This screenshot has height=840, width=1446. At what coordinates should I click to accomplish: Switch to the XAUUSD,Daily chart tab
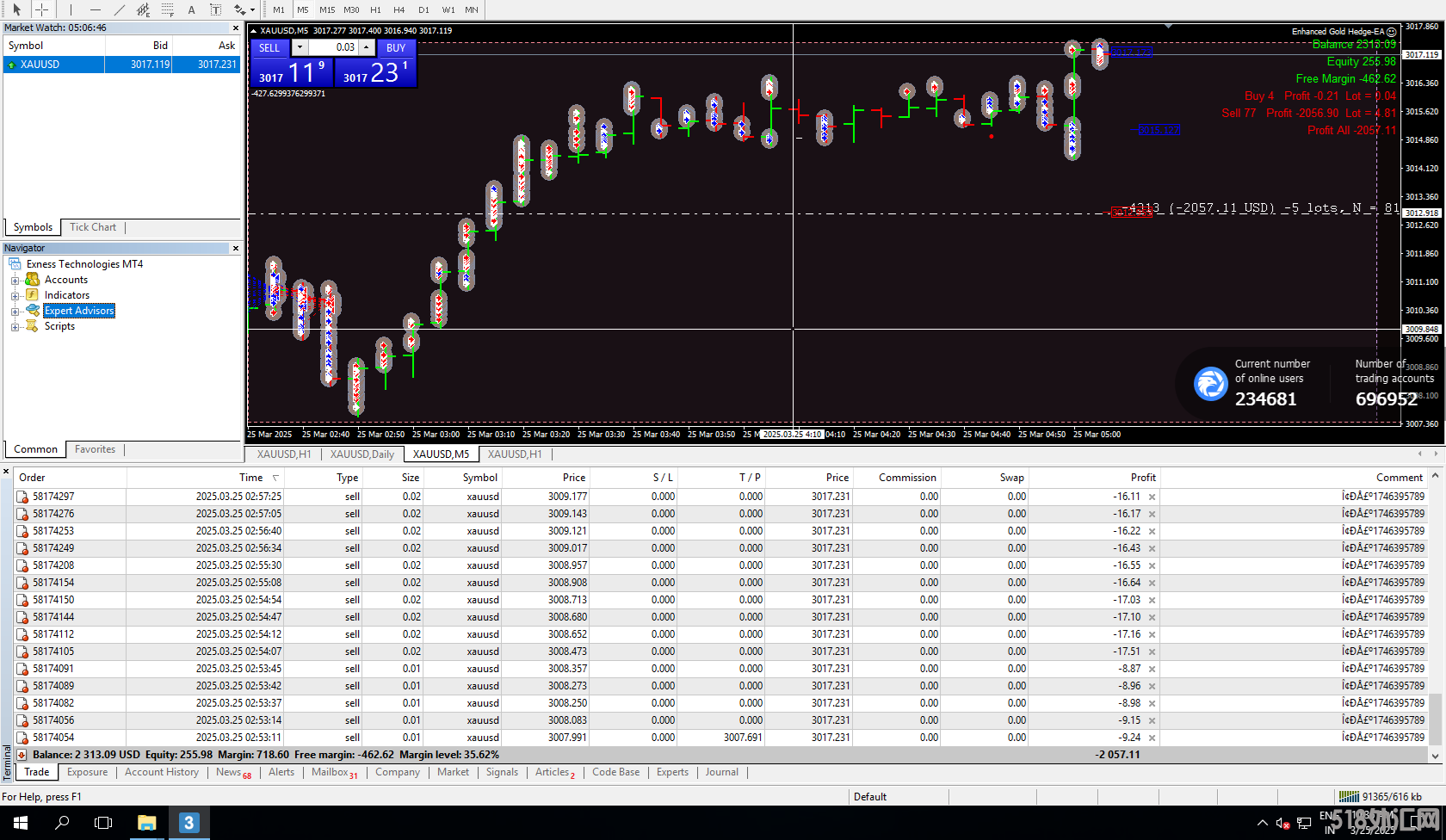pos(361,454)
